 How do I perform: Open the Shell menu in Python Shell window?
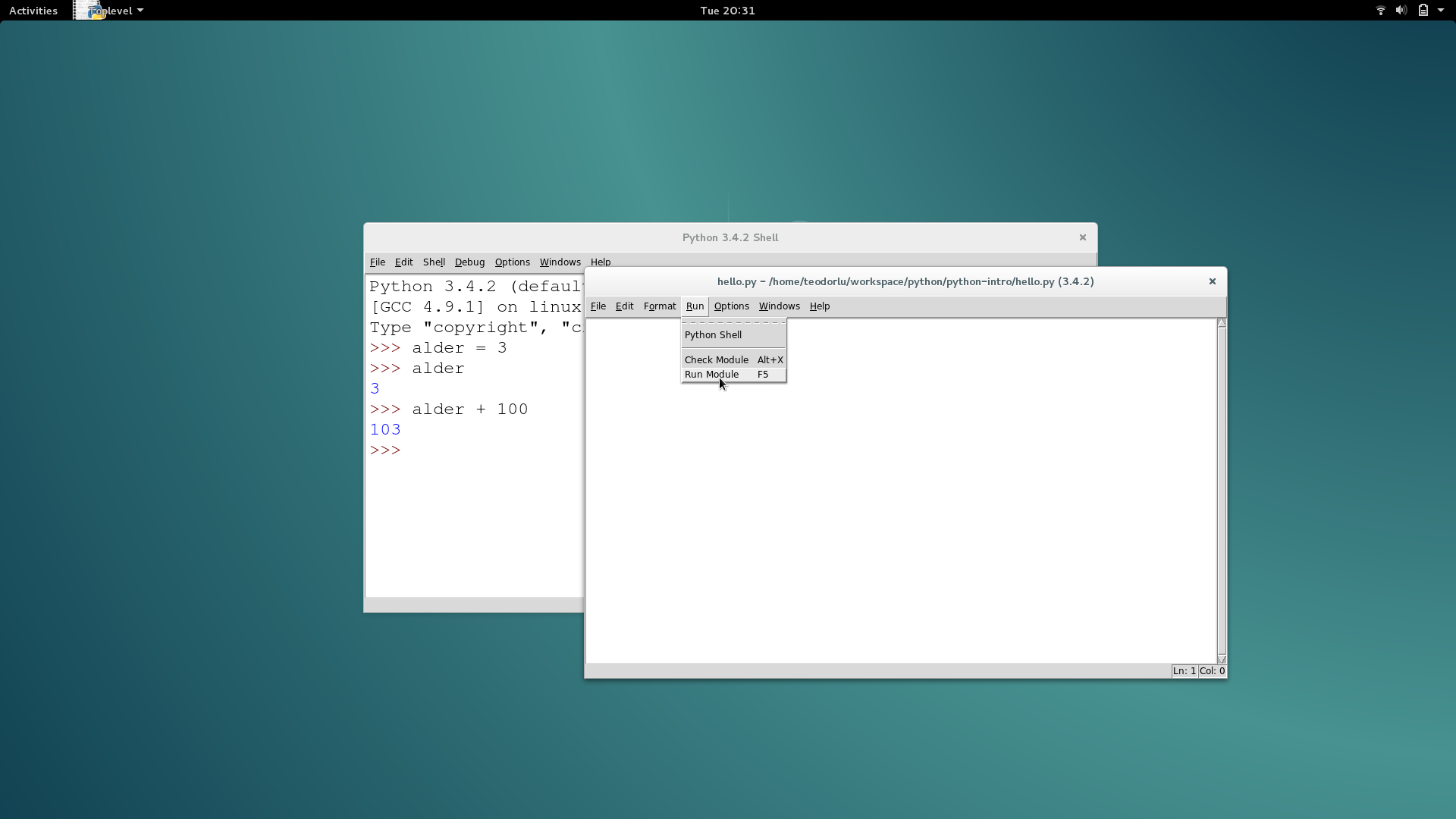tap(434, 262)
